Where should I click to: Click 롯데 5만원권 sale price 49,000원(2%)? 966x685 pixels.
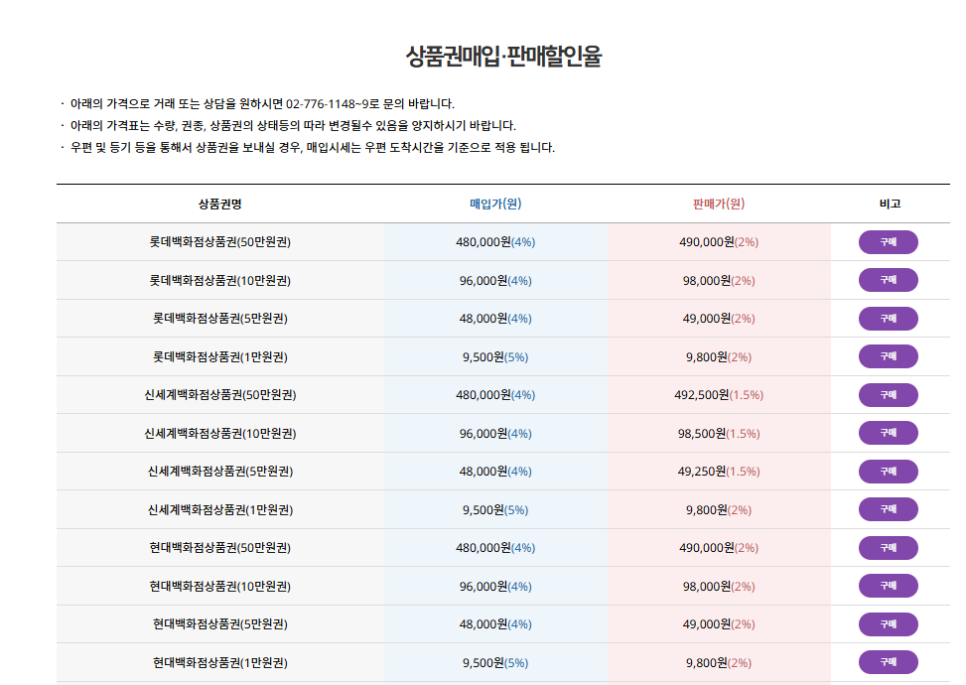[718, 318]
